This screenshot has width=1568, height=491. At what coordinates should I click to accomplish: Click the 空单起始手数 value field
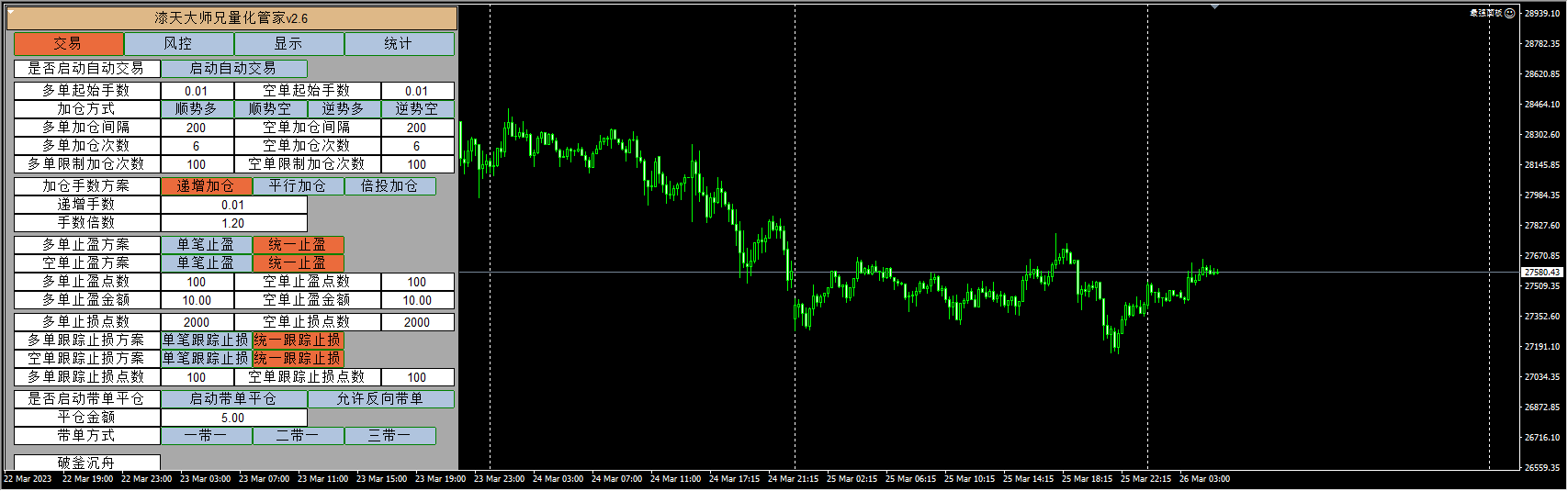tap(418, 91)
